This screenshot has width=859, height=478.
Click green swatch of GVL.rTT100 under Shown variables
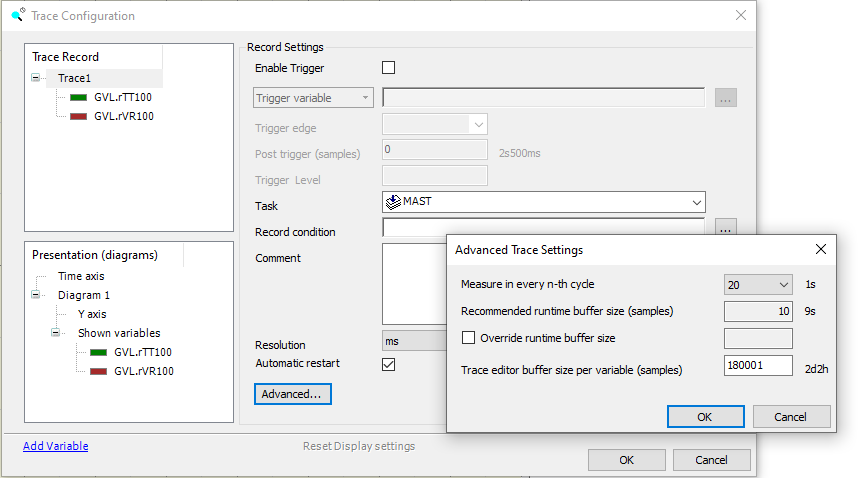pos(99,353)
